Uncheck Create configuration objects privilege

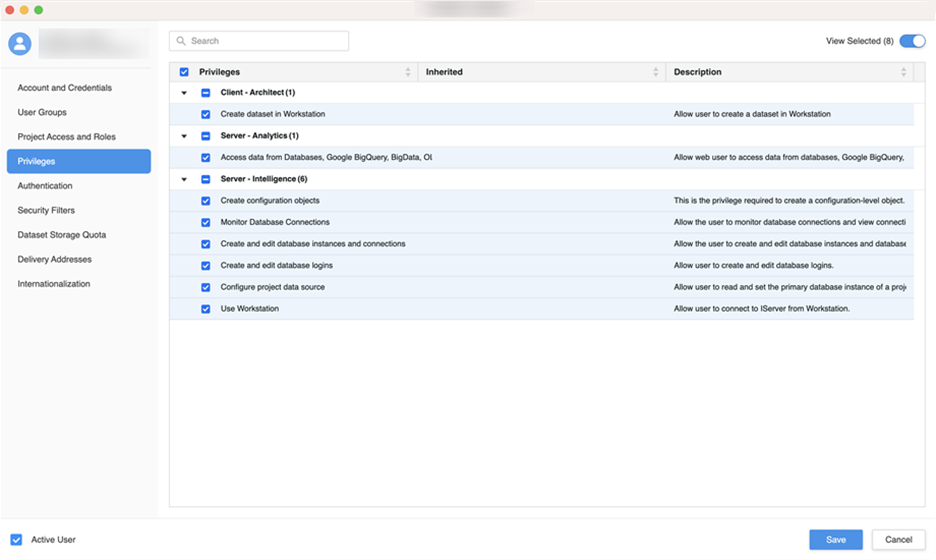pos(206,201)
